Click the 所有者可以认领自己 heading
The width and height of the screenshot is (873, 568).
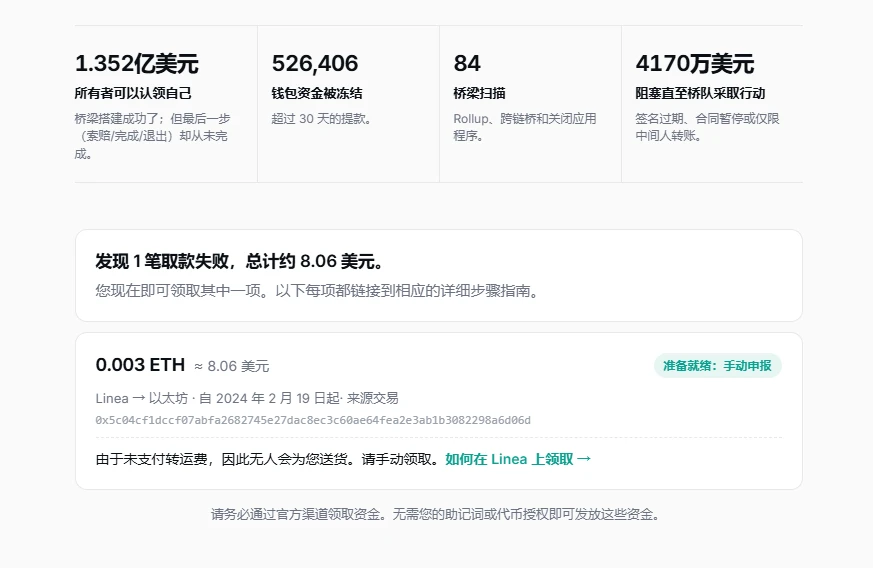pos(133,93)
